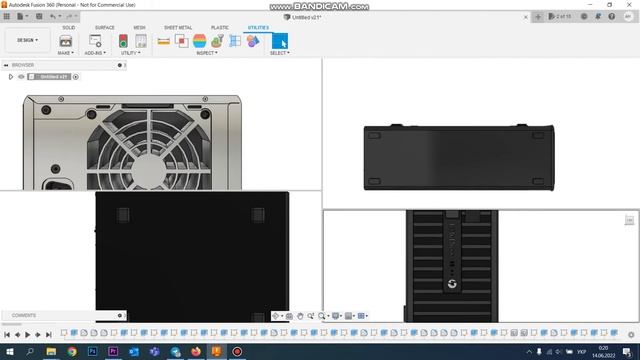This screenshot has width=640, height=360.
Task: Open the Help question mark menu
Action: (x=611, y=17)
